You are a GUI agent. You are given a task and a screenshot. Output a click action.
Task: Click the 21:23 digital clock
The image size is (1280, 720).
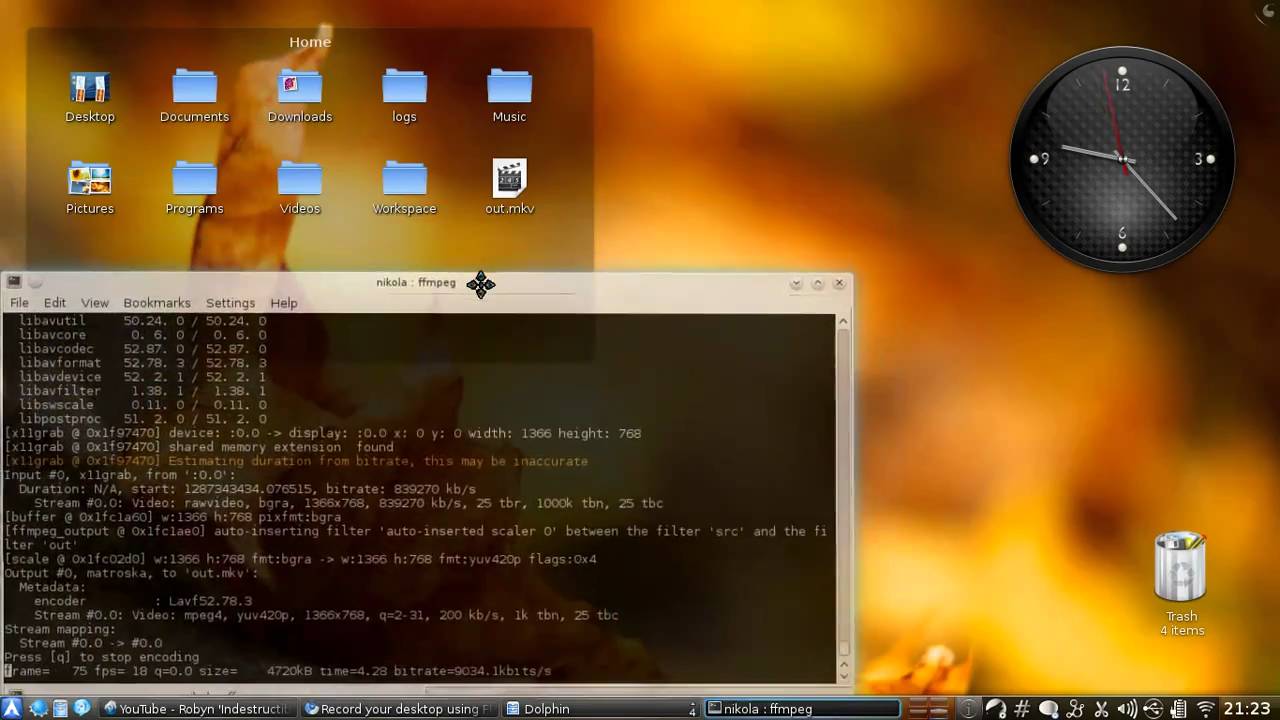tap(1247, 709)
